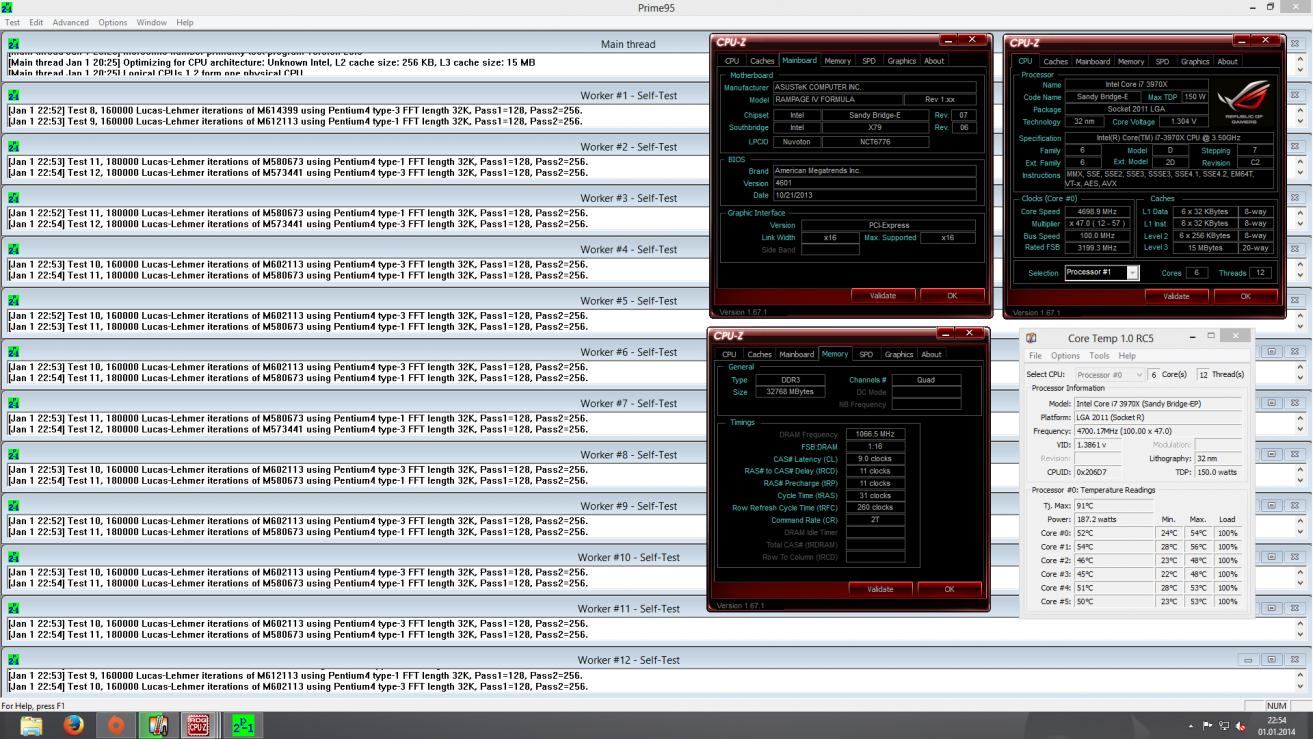Viewport: 1313px width, 739px height.
Task: Click the Prime95 title bar app icon
Action: point(8,7)
